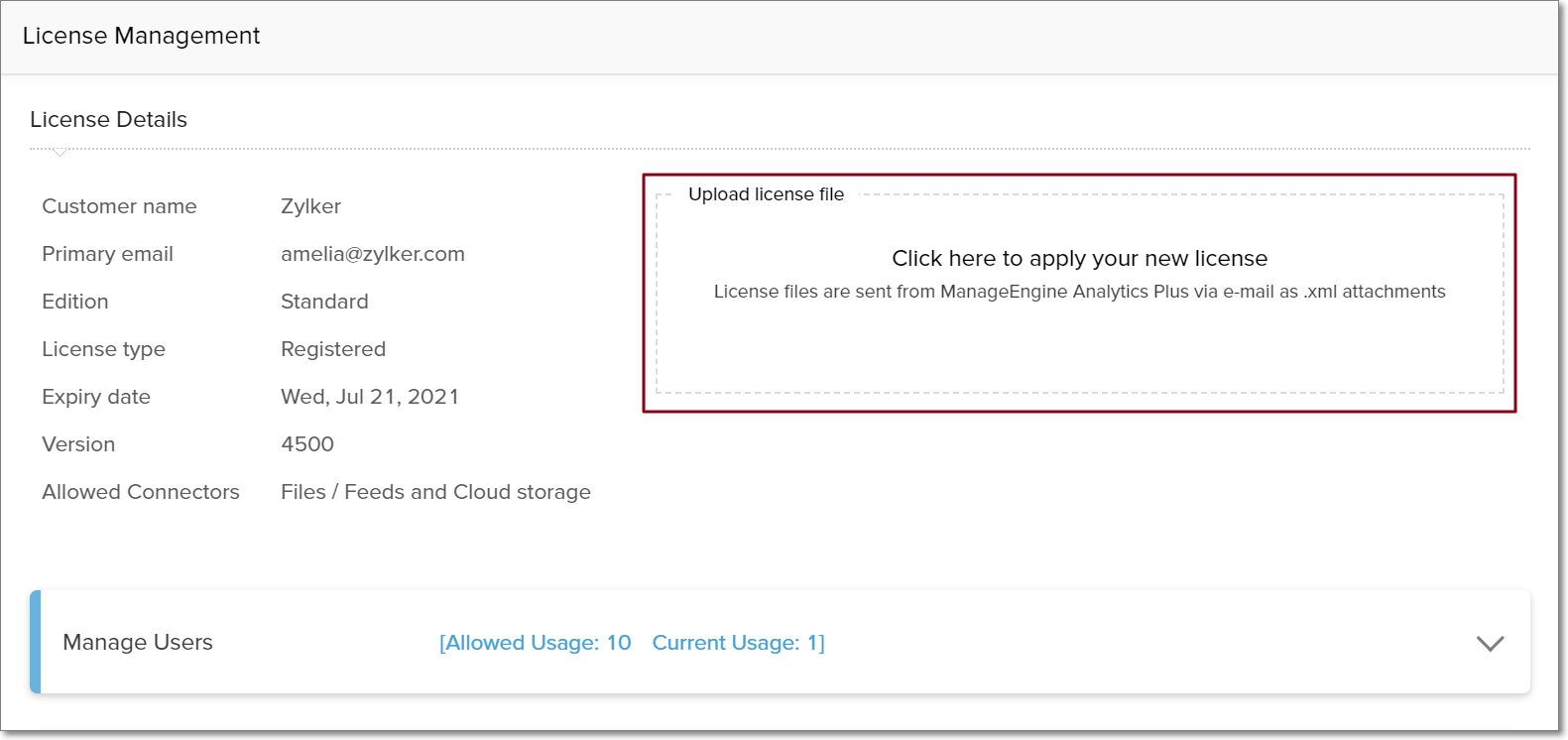The image size is (1568, 740).
Task: Open the Manage Users section label
Action: pos(138,643)
